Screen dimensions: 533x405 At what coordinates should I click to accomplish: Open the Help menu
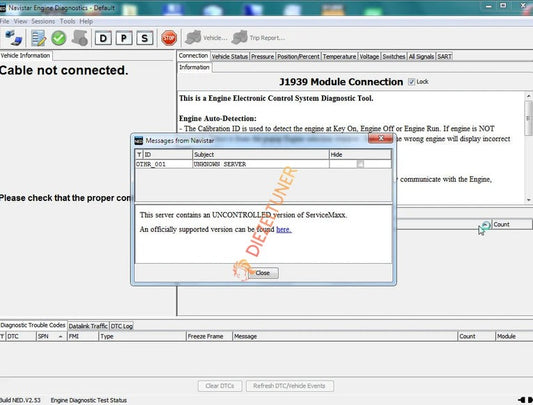pos(86,21)
